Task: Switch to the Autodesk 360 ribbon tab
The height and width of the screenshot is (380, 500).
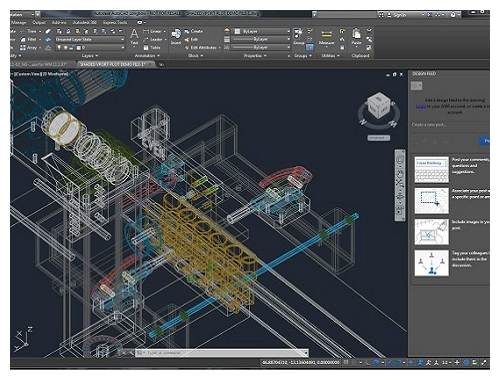Action: [x=85, y=23]
